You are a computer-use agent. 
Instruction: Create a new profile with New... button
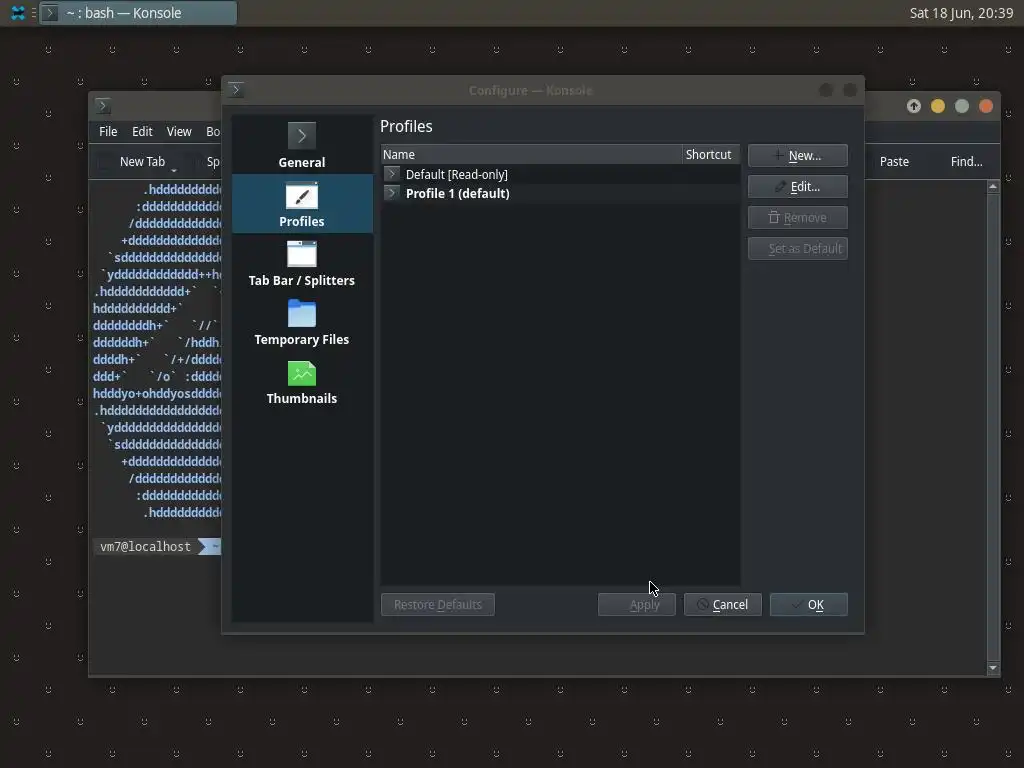[797, 155]
